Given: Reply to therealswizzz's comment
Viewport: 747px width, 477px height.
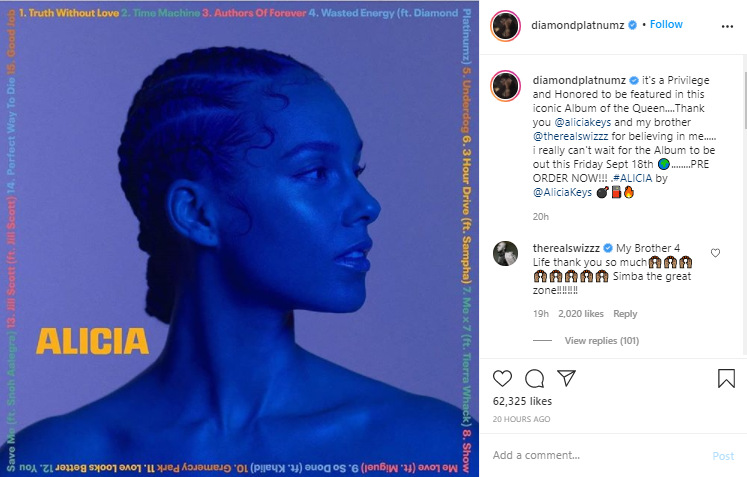Looking at the screenshot, I should click(x=625, y=314).
